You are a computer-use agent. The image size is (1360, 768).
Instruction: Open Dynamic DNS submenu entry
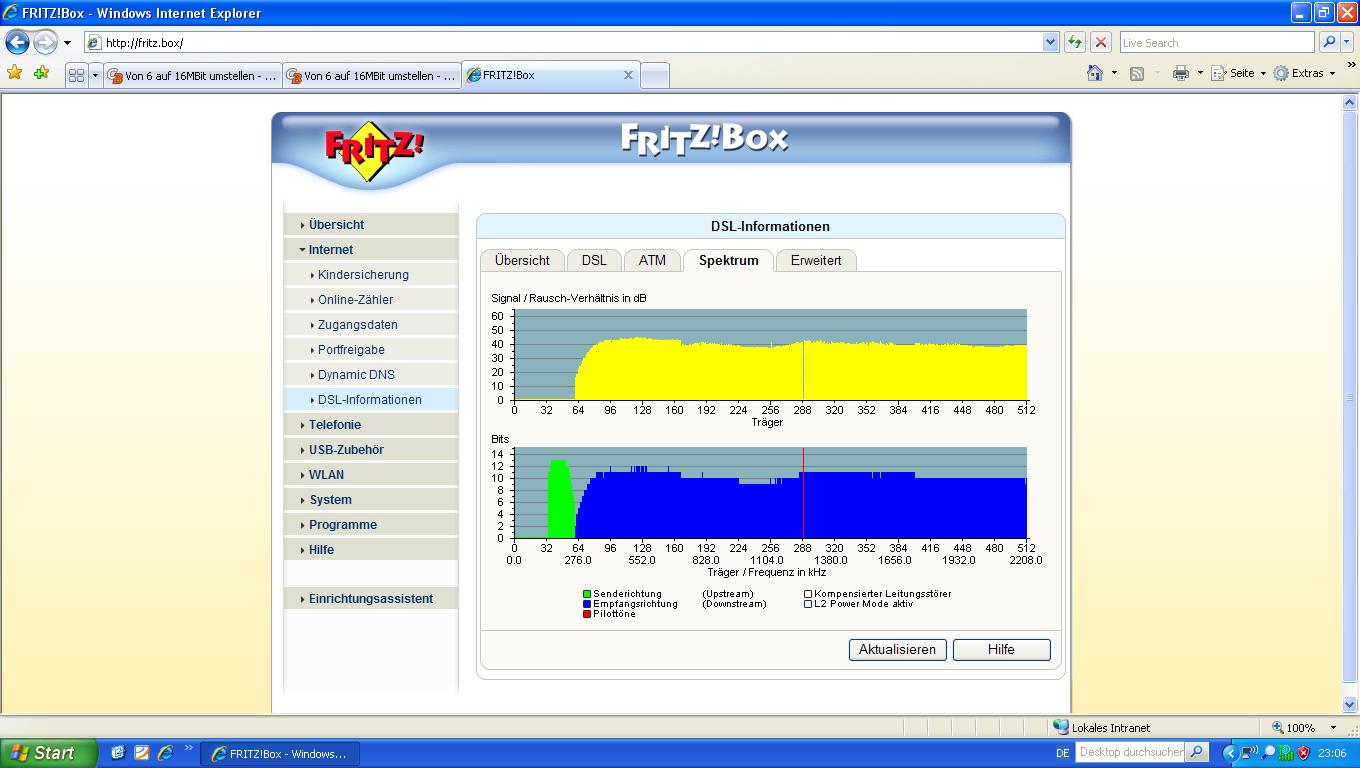click(x=371, y=375)
